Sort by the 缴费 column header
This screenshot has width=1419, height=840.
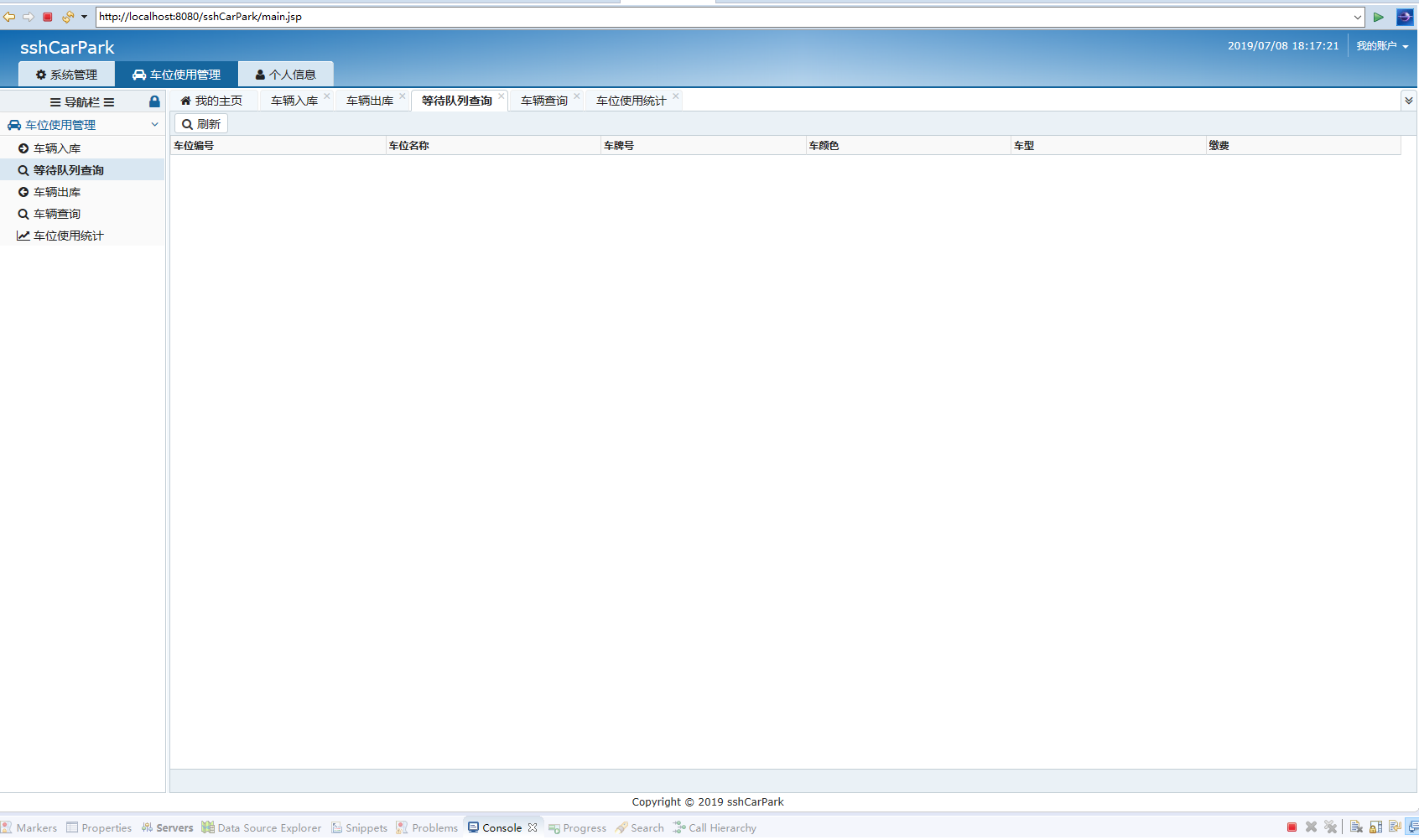coord(1304,146)
